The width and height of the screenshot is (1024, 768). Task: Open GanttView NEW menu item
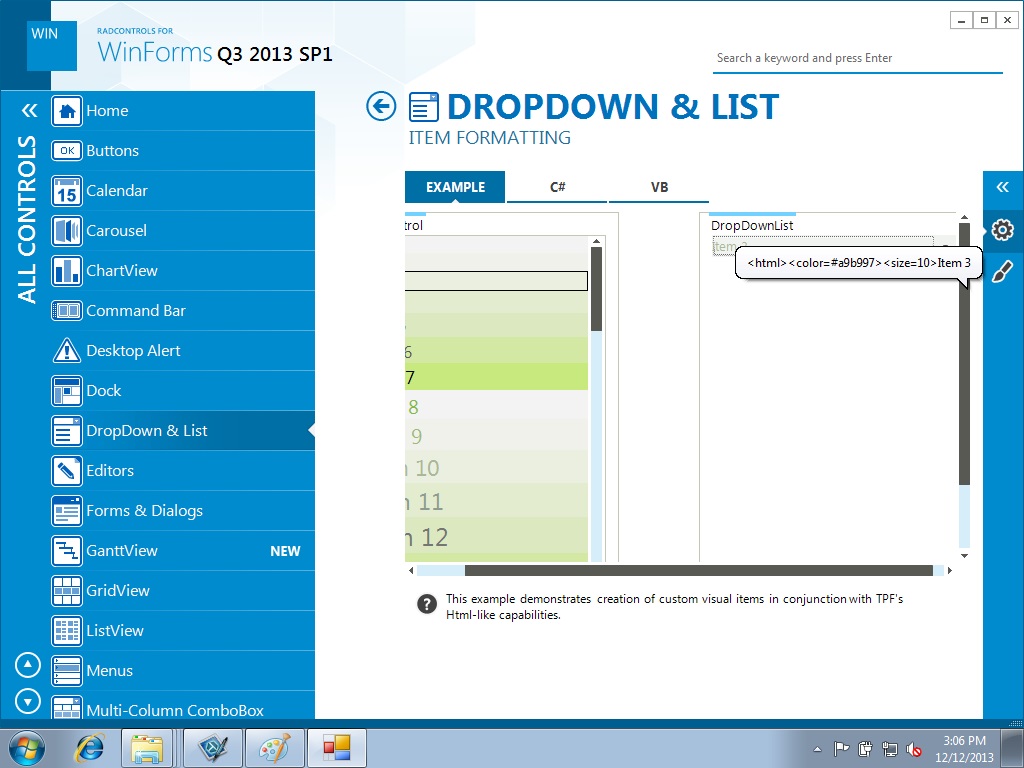[x=183, y=551]
